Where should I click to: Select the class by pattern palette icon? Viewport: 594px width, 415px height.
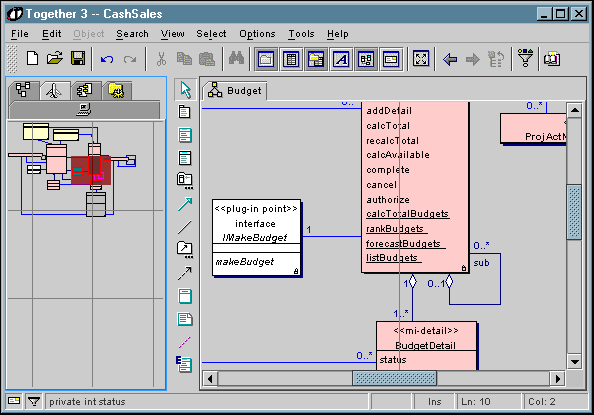click(x=185, y=181)
